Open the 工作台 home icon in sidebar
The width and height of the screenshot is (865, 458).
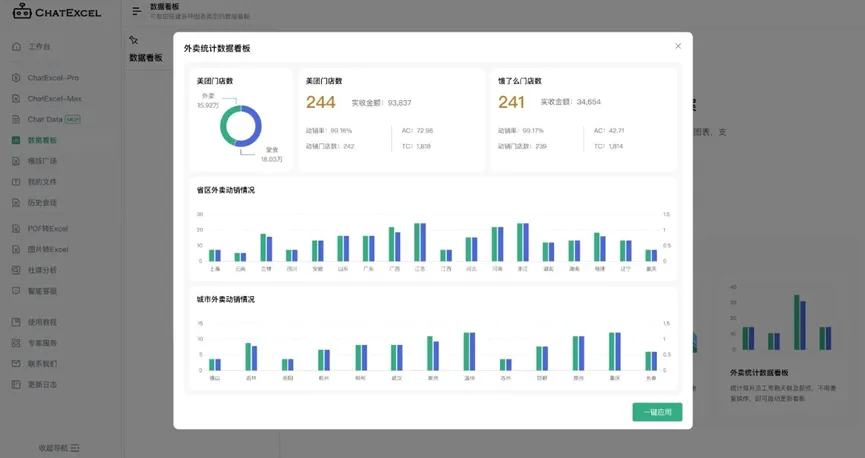16,46
